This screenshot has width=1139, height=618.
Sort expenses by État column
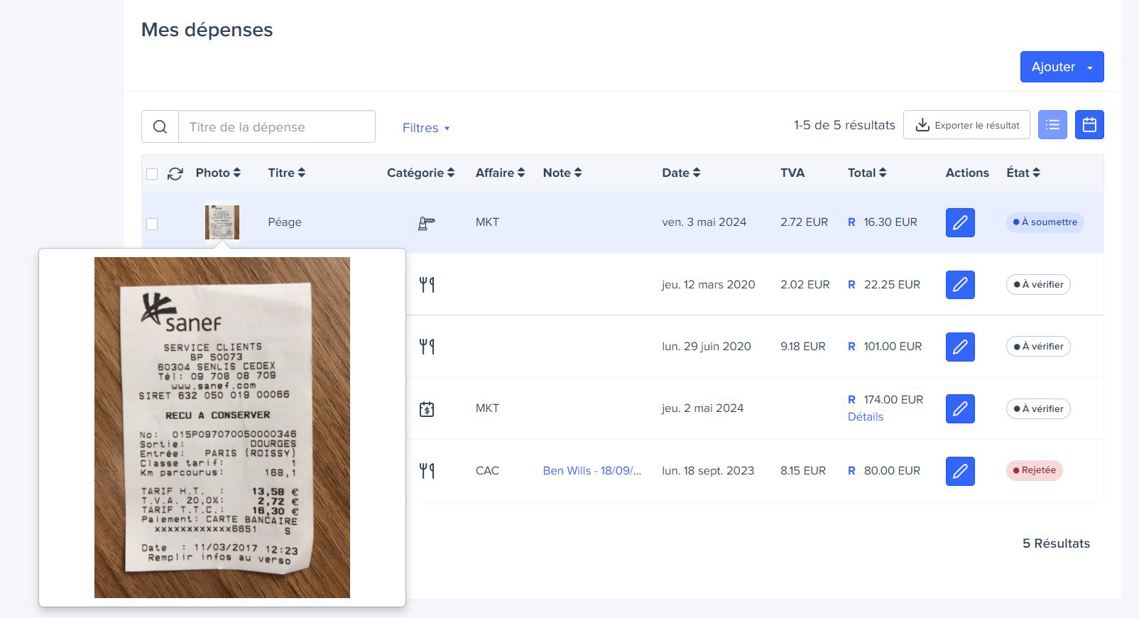coord(1023,173)
